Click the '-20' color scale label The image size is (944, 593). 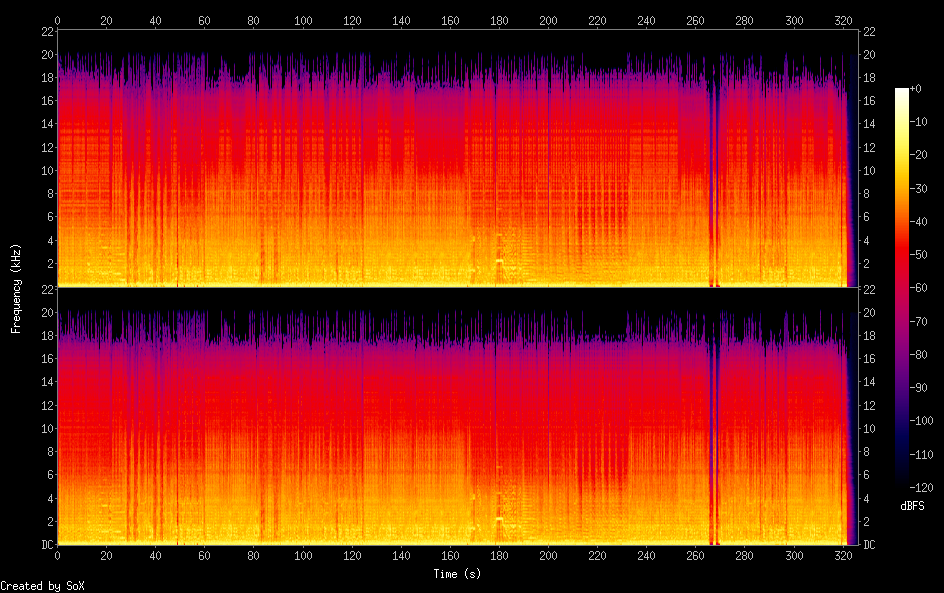(919, 155)
